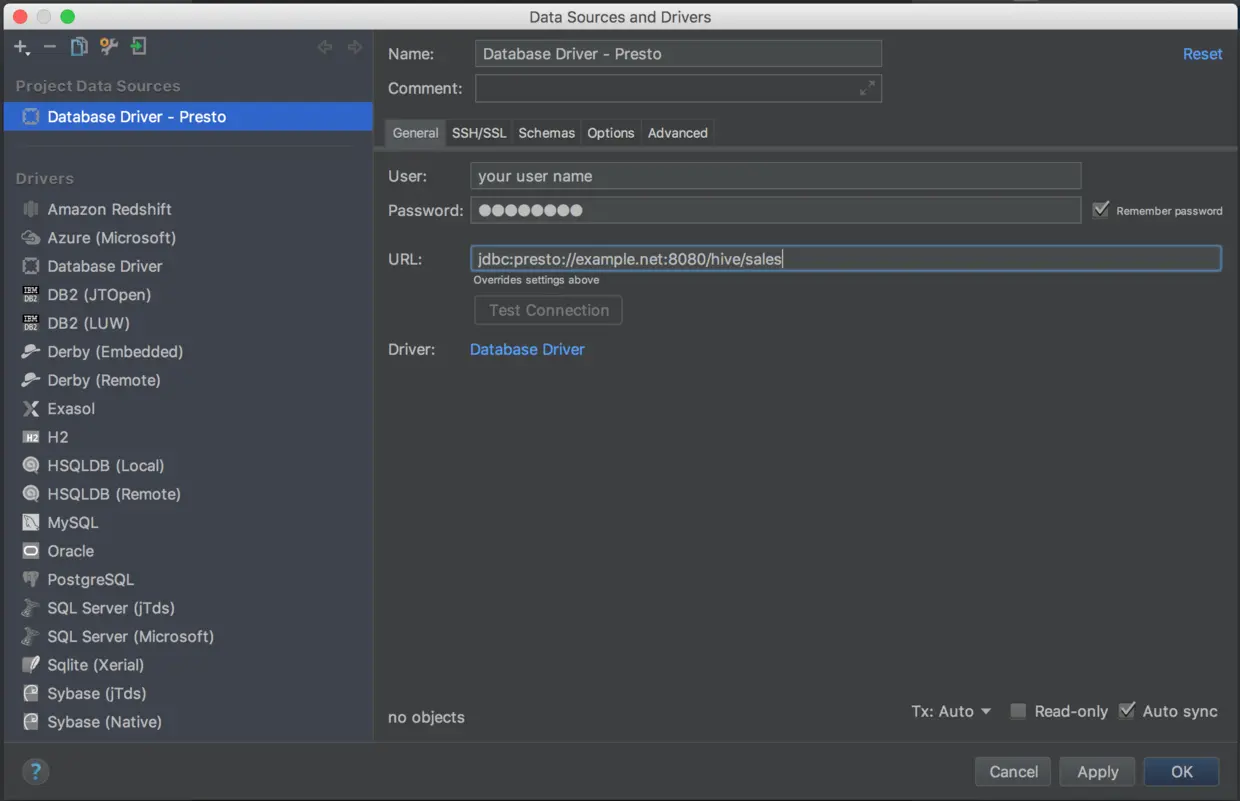Enable the Read-only checkbox

pos(1018,711)
